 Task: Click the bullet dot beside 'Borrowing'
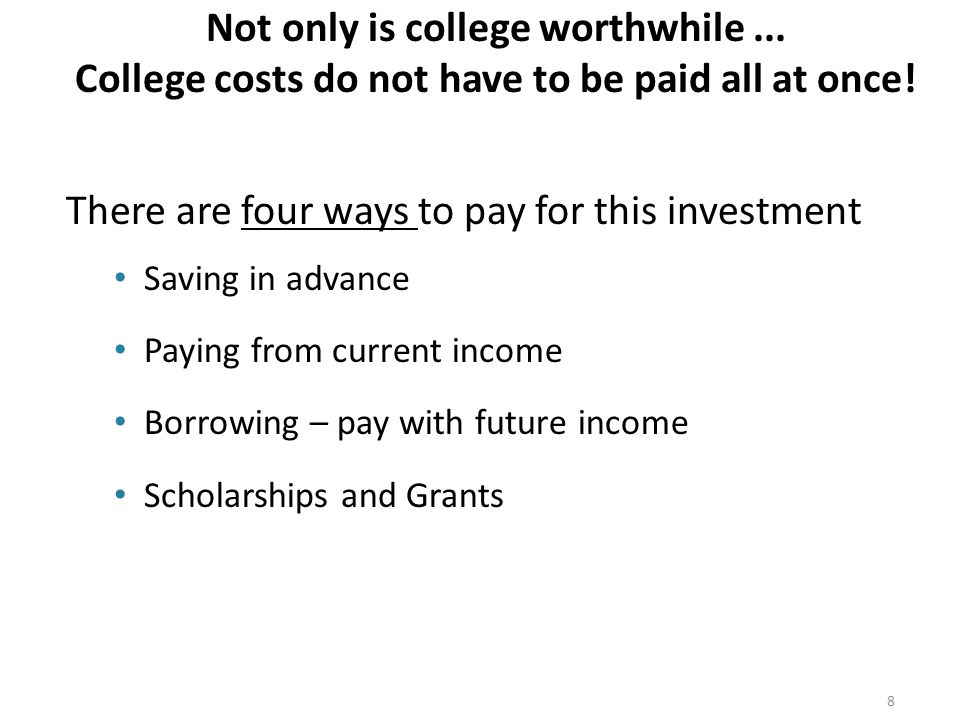(120, 422)
